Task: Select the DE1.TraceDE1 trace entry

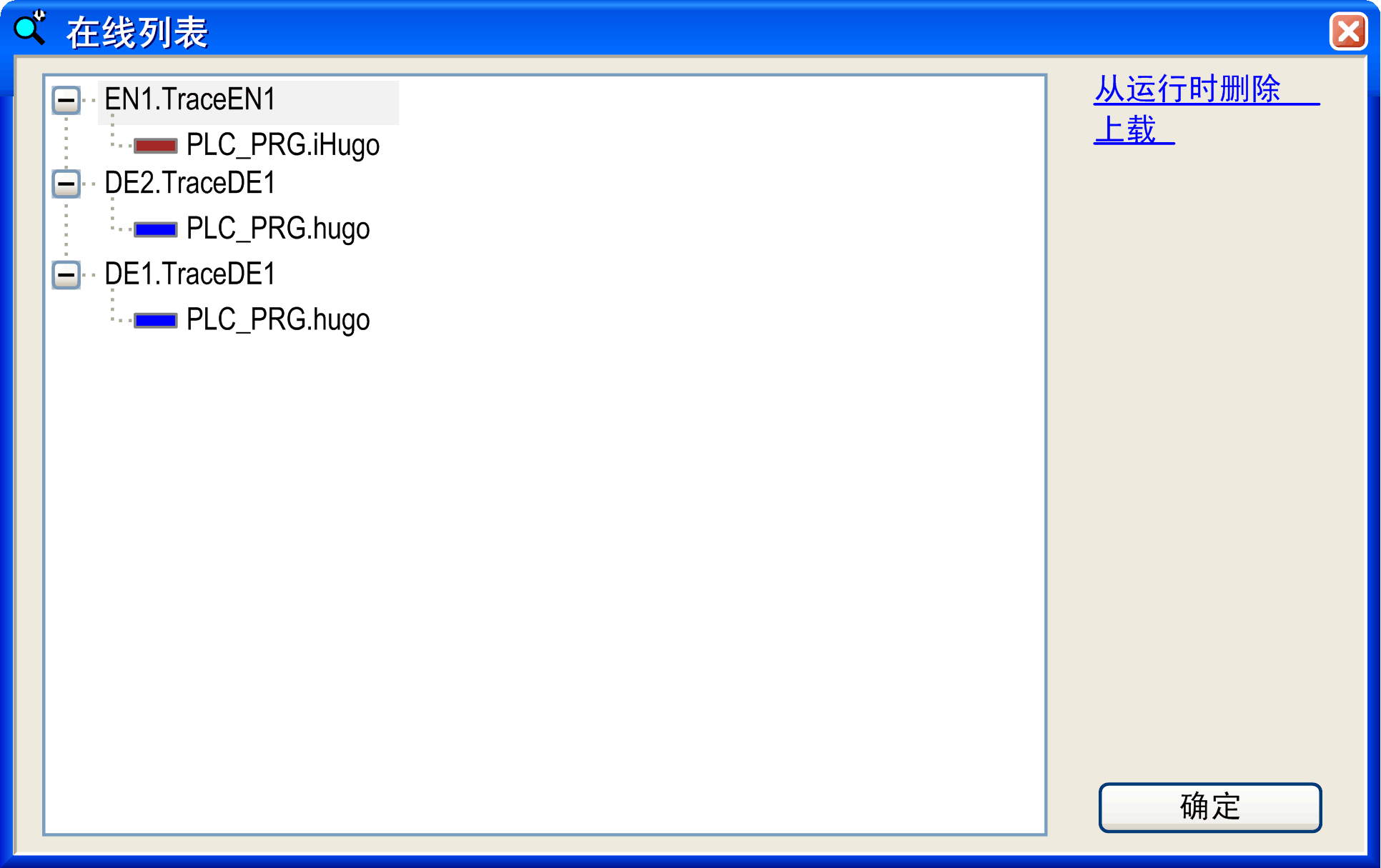Action: [x=190, y=274]
